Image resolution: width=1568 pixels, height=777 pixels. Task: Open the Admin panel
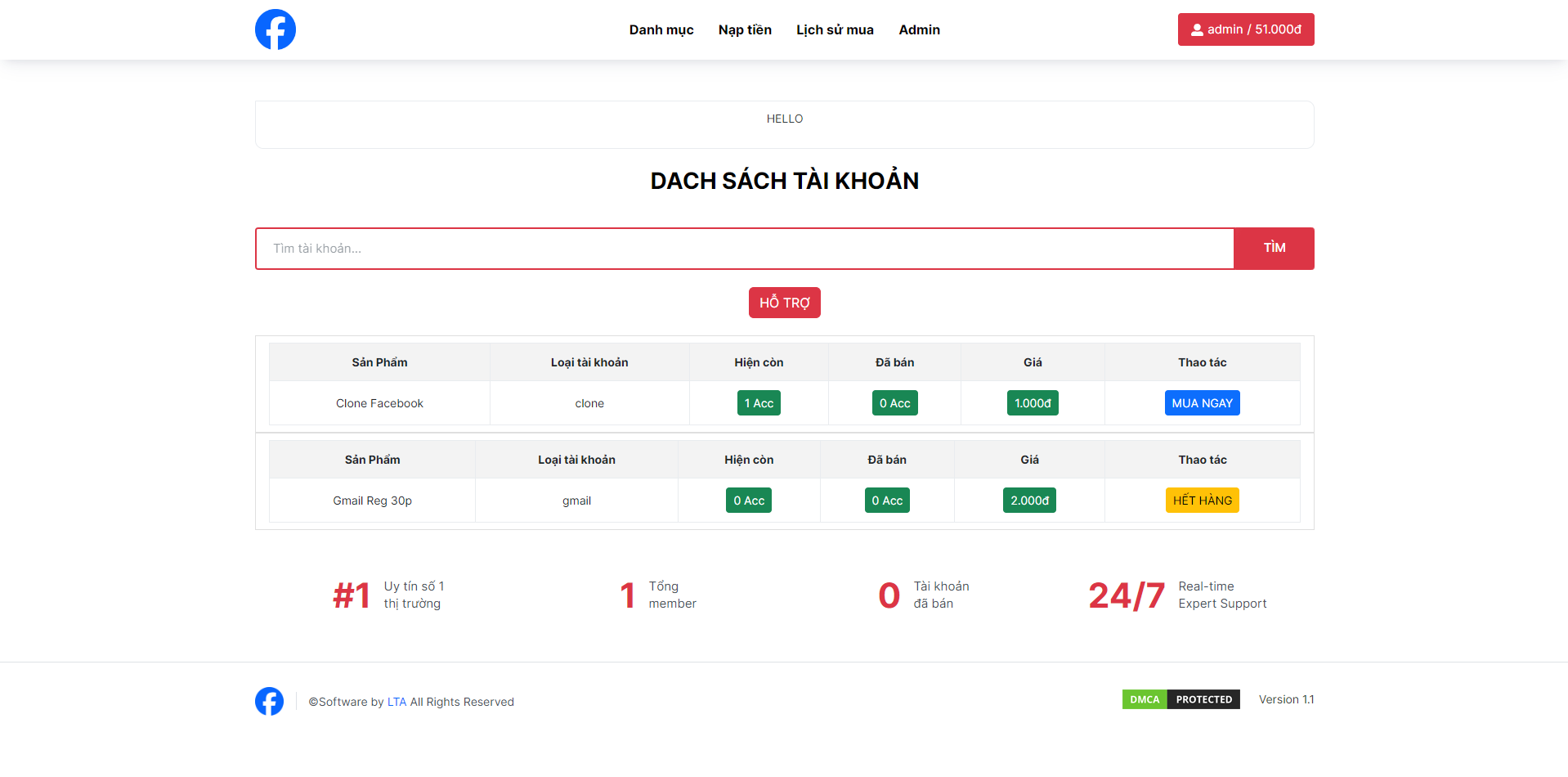(x=919, y=29)
